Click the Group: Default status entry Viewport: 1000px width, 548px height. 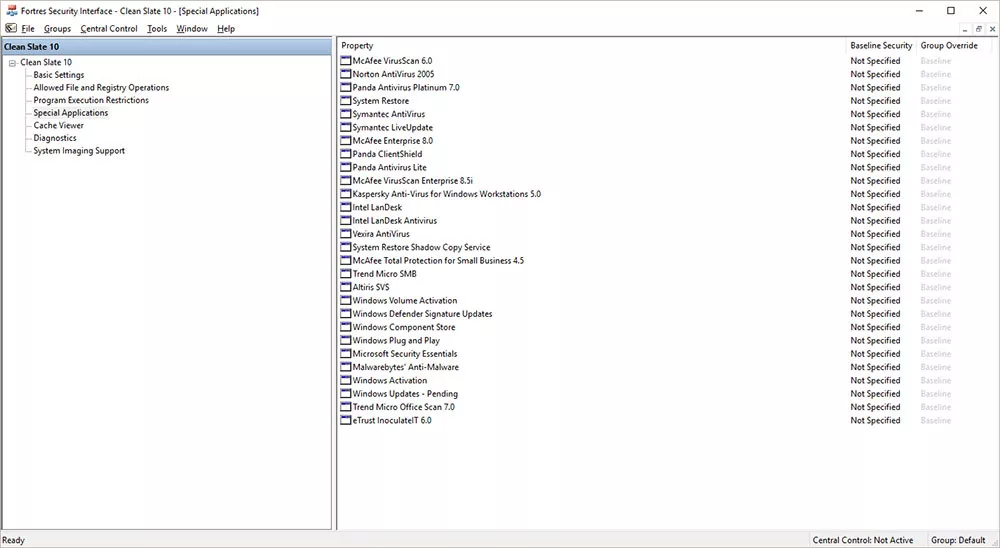tap(958, 540)
